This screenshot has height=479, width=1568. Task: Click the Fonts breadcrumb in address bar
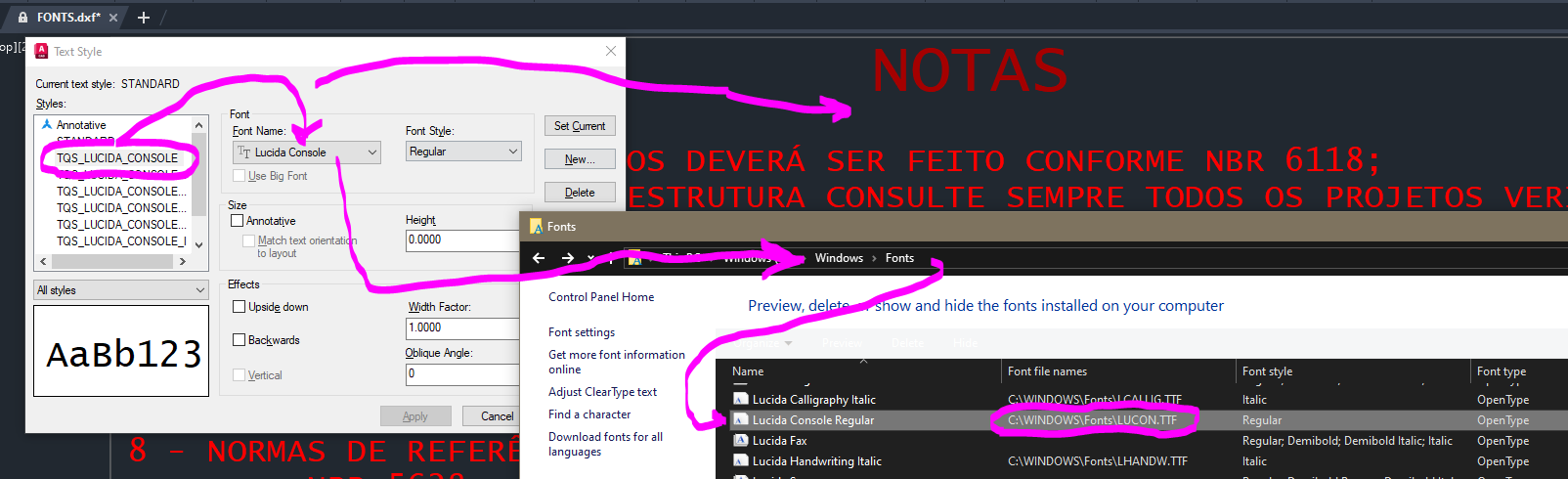tap(899, 258)
